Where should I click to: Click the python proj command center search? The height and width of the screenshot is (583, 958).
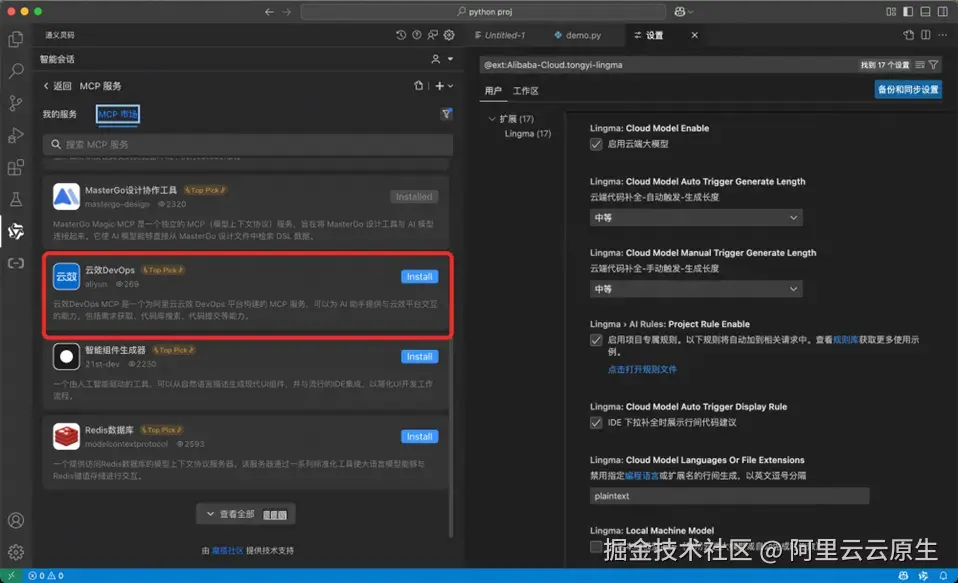point(483,12)
